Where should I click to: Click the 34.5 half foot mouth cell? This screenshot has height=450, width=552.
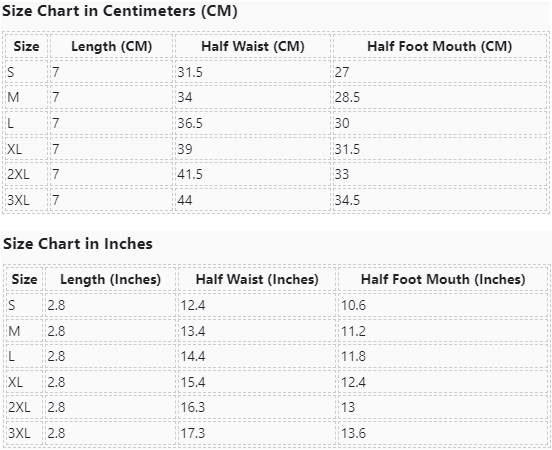click(x=439, y=200)
